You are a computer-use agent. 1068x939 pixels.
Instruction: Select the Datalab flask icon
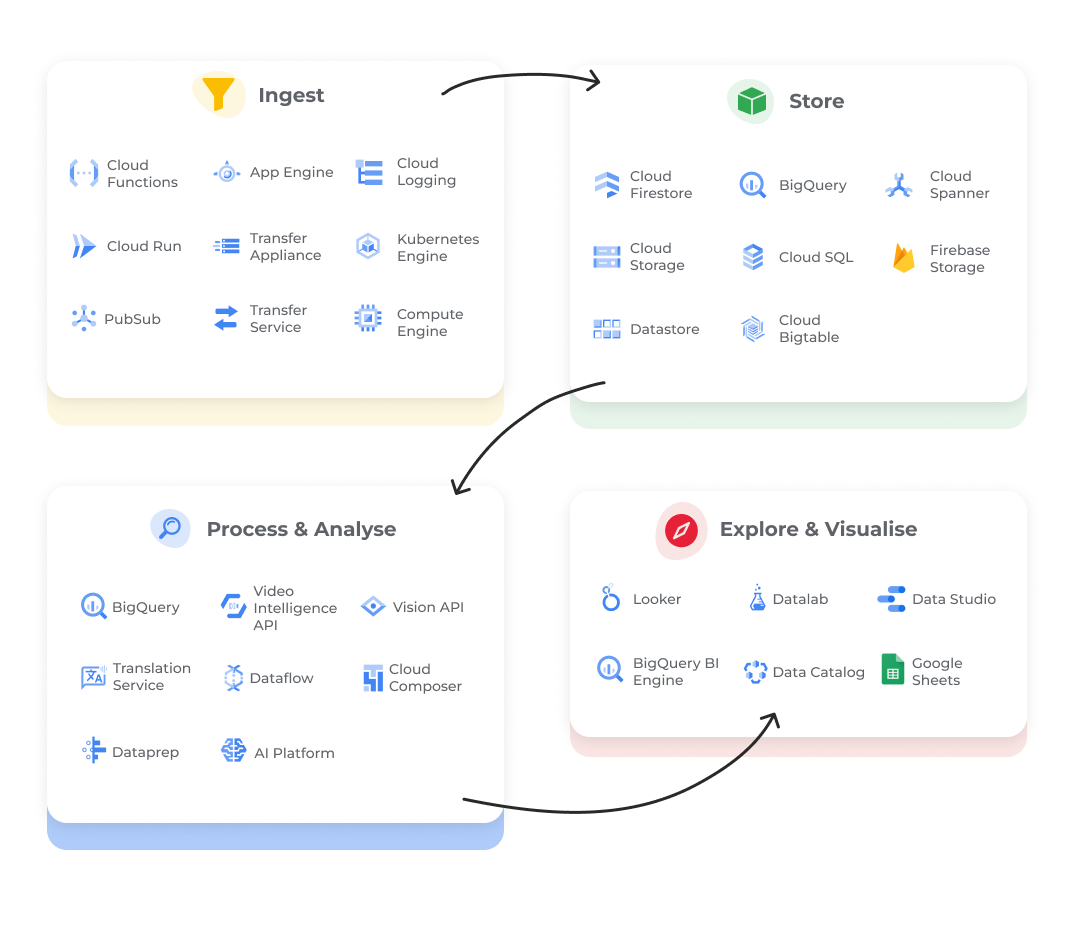[x=757, y=597]
